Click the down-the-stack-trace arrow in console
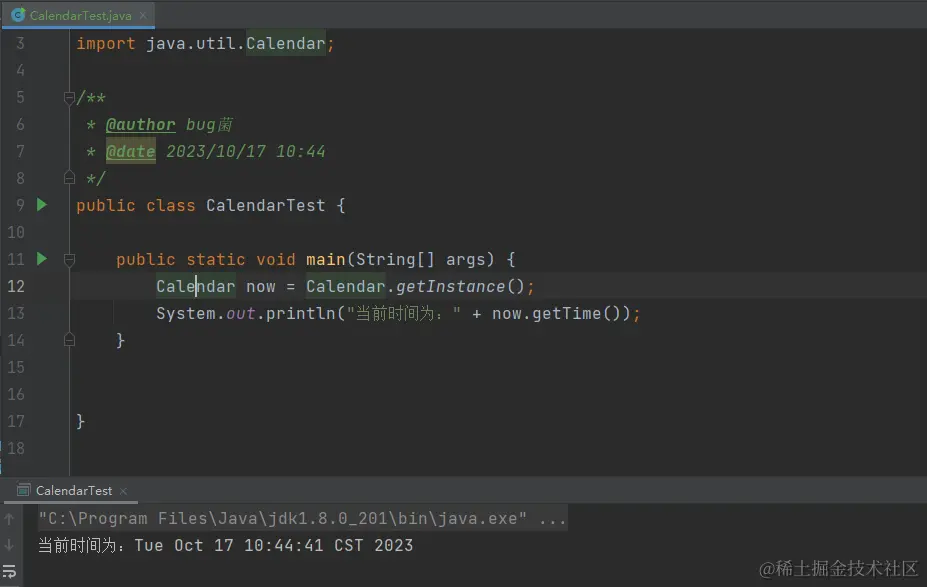The width and height of the screenshot is (927, 587). [x=9, y=545]
